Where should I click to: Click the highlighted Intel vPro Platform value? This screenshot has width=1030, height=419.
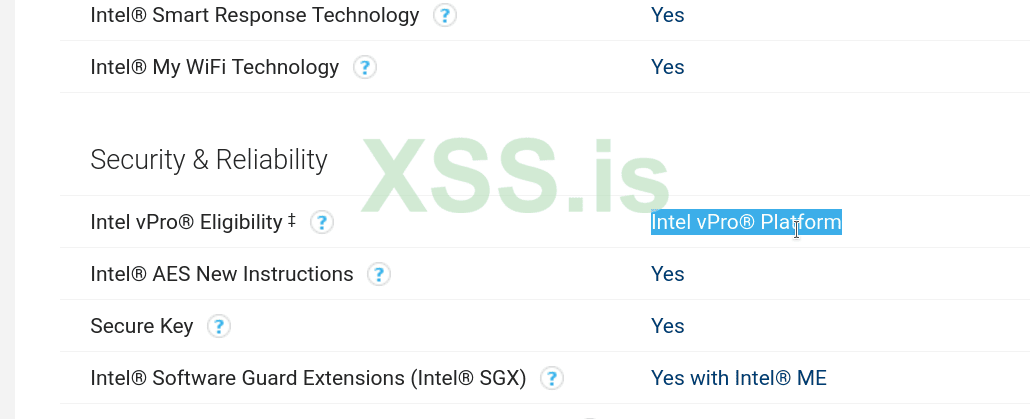(x=745, y=222)
